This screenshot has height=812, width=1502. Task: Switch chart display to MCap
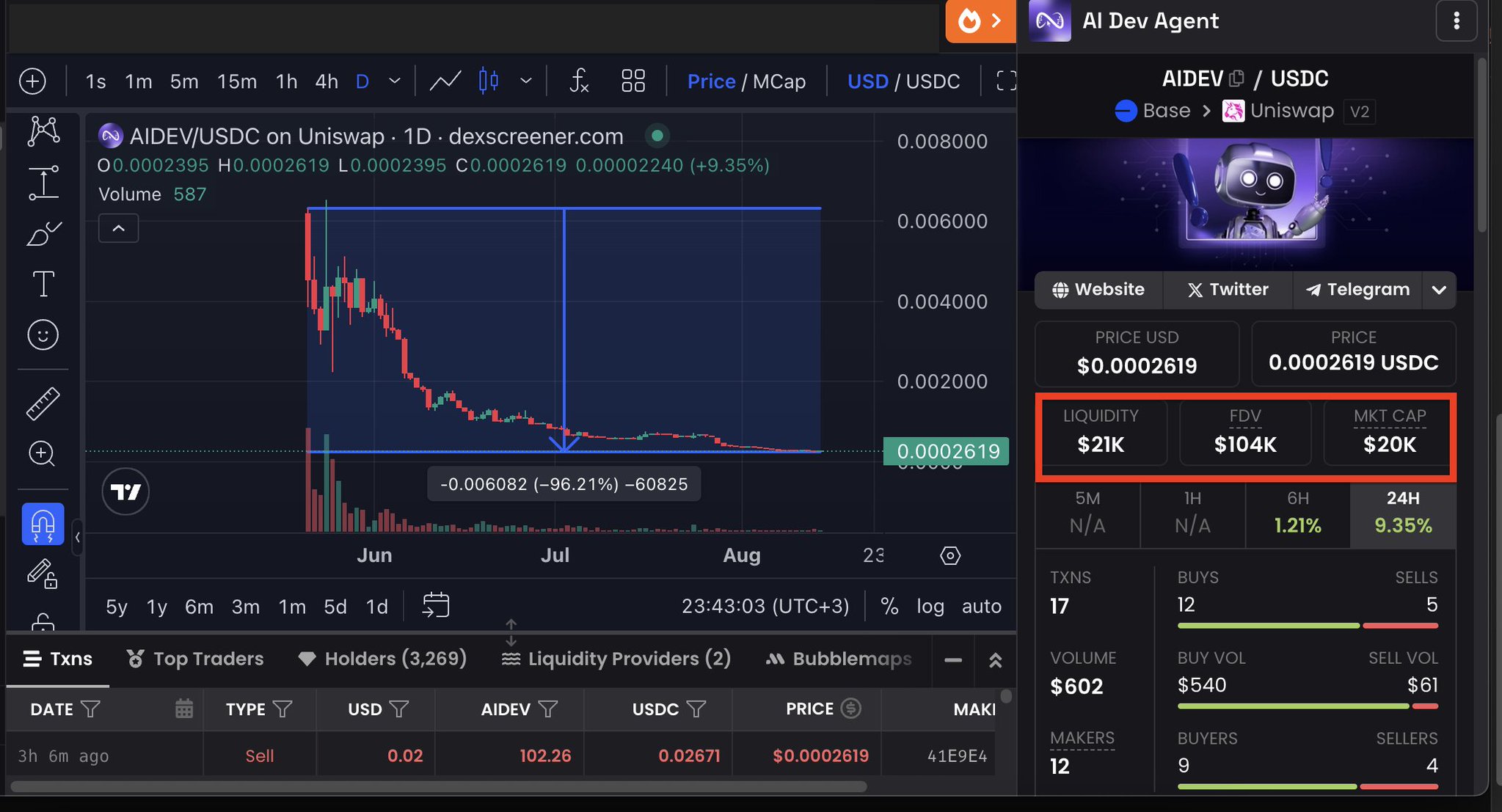coord(779,81)
